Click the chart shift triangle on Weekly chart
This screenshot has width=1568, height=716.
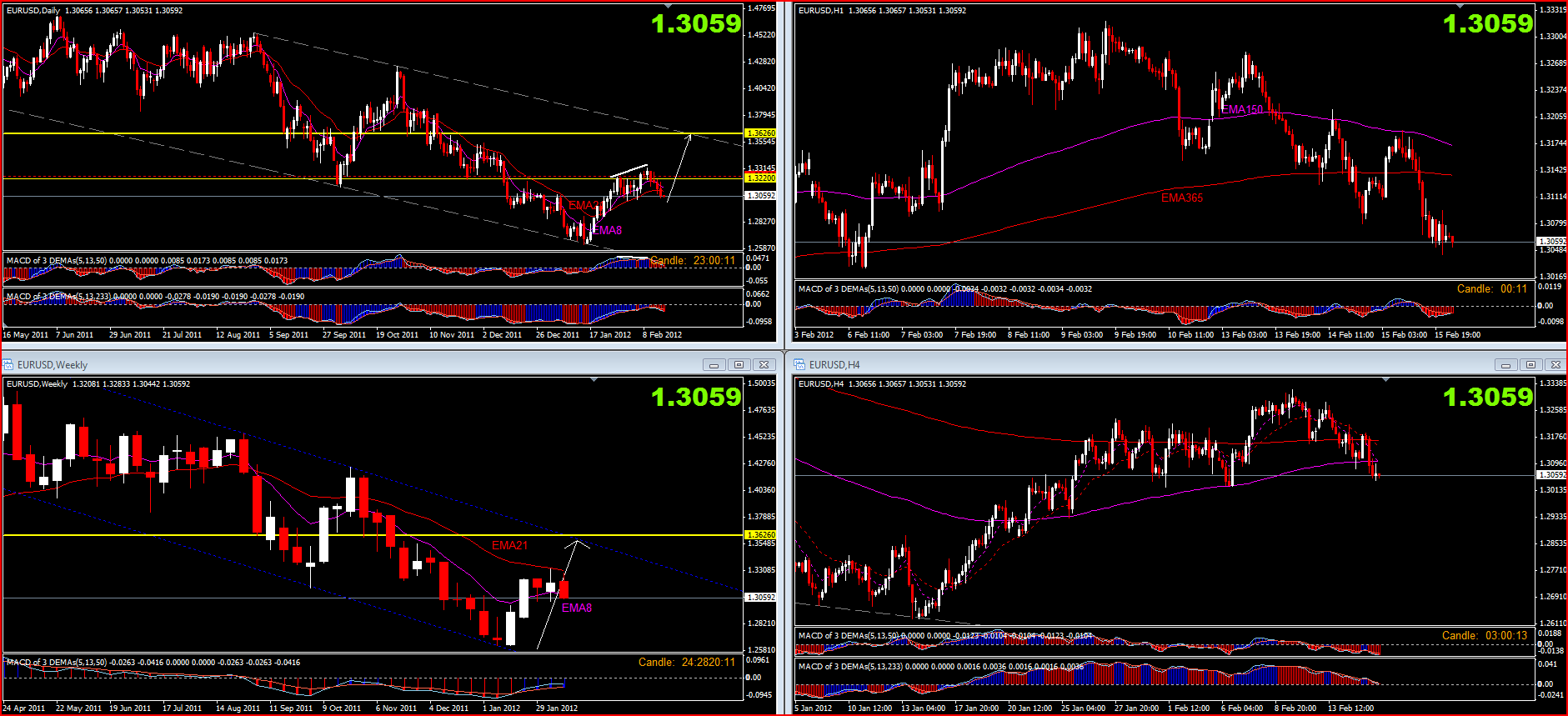(594, 380)
